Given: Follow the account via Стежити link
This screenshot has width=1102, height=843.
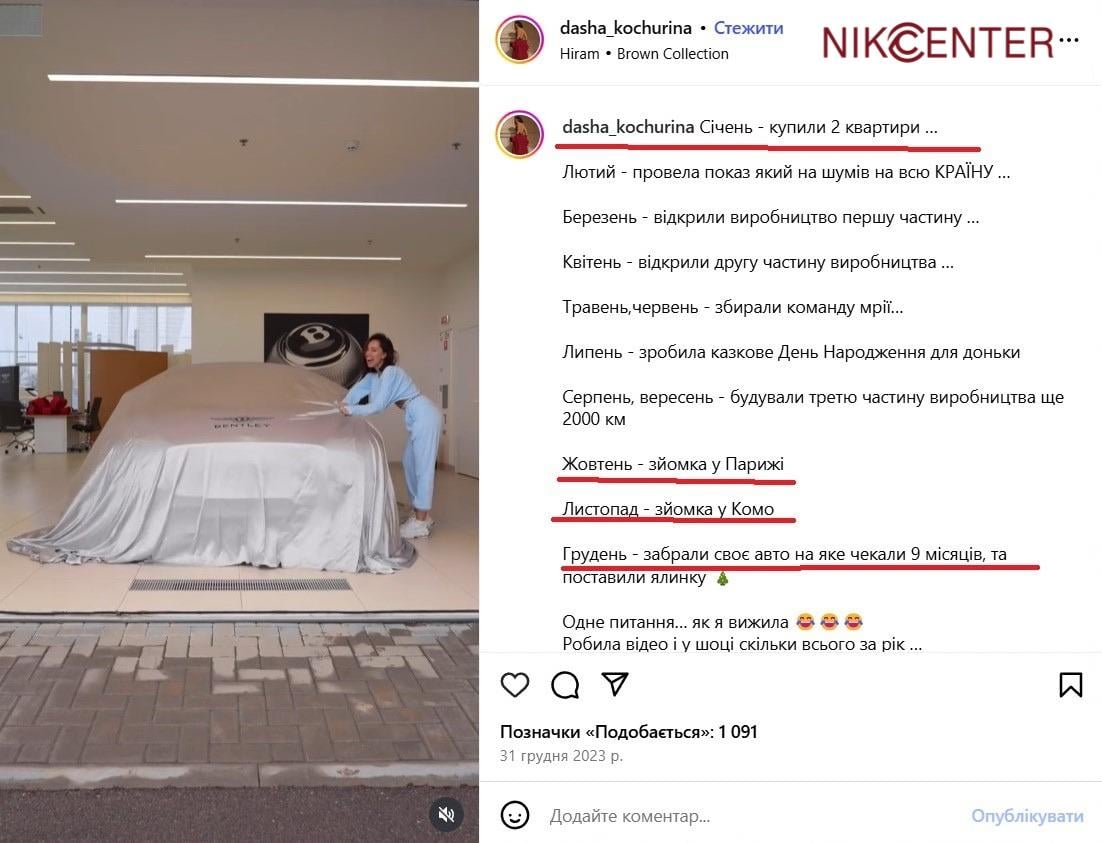Looking at the screenshot, I should coord(748,28).
